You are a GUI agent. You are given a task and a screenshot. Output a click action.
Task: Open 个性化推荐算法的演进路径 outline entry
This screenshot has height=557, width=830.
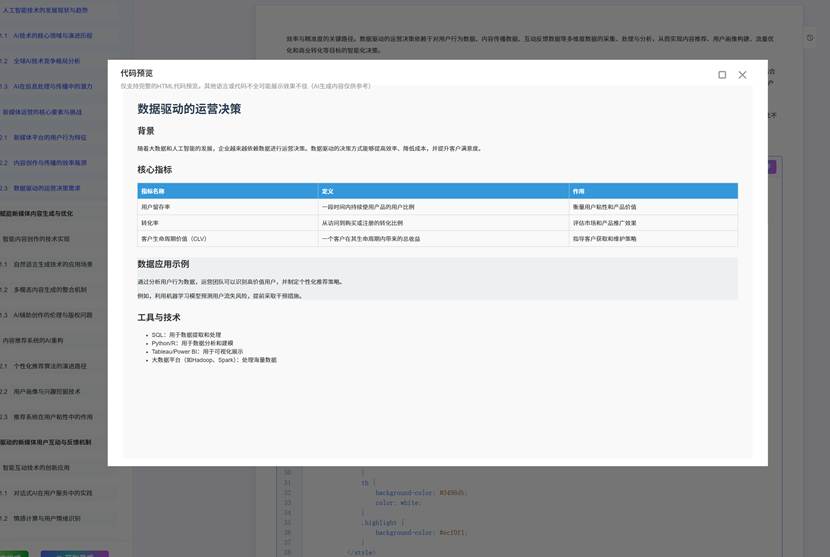[x=50, y=366]
